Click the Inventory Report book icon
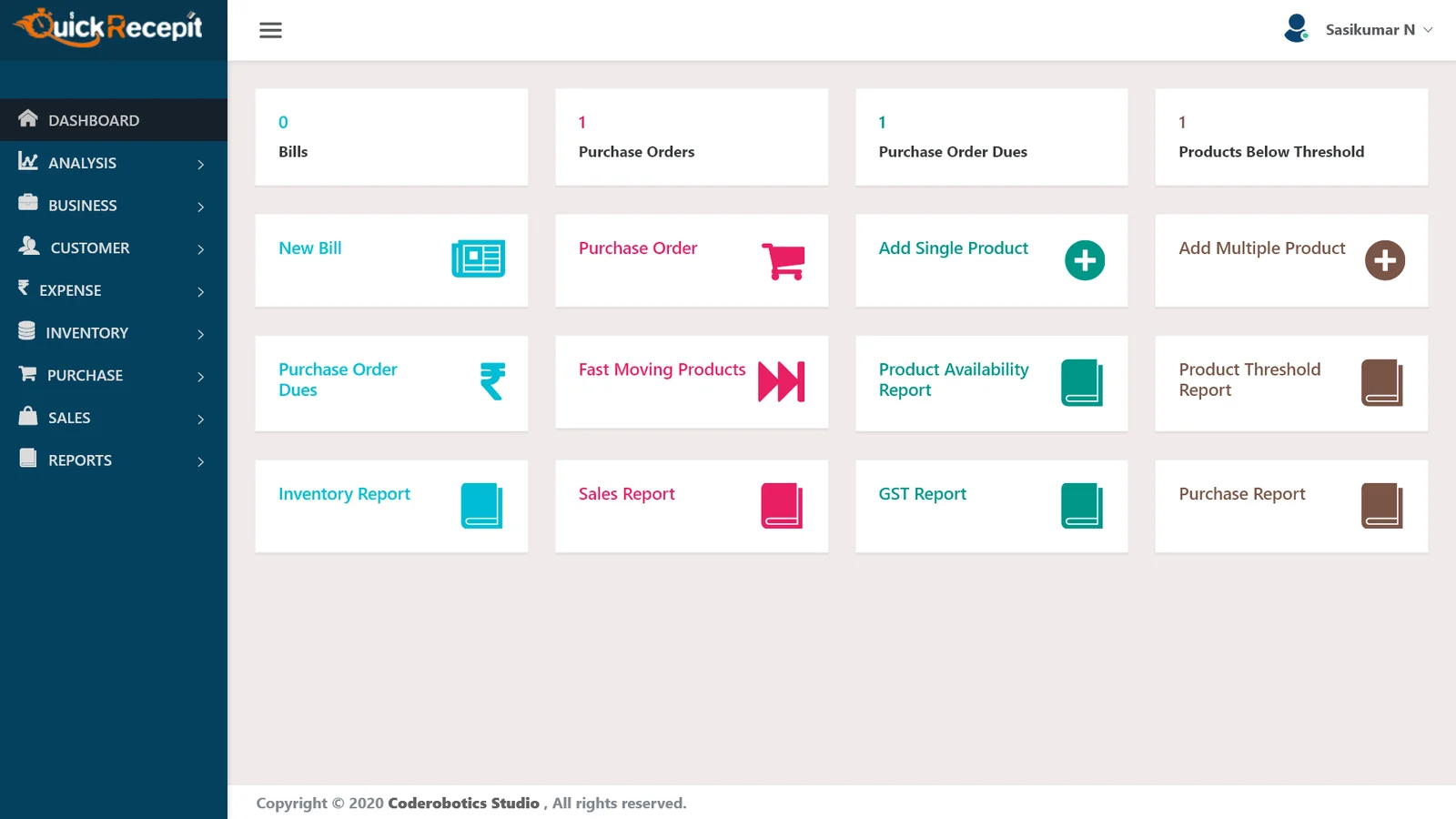 tap(481, 506)
